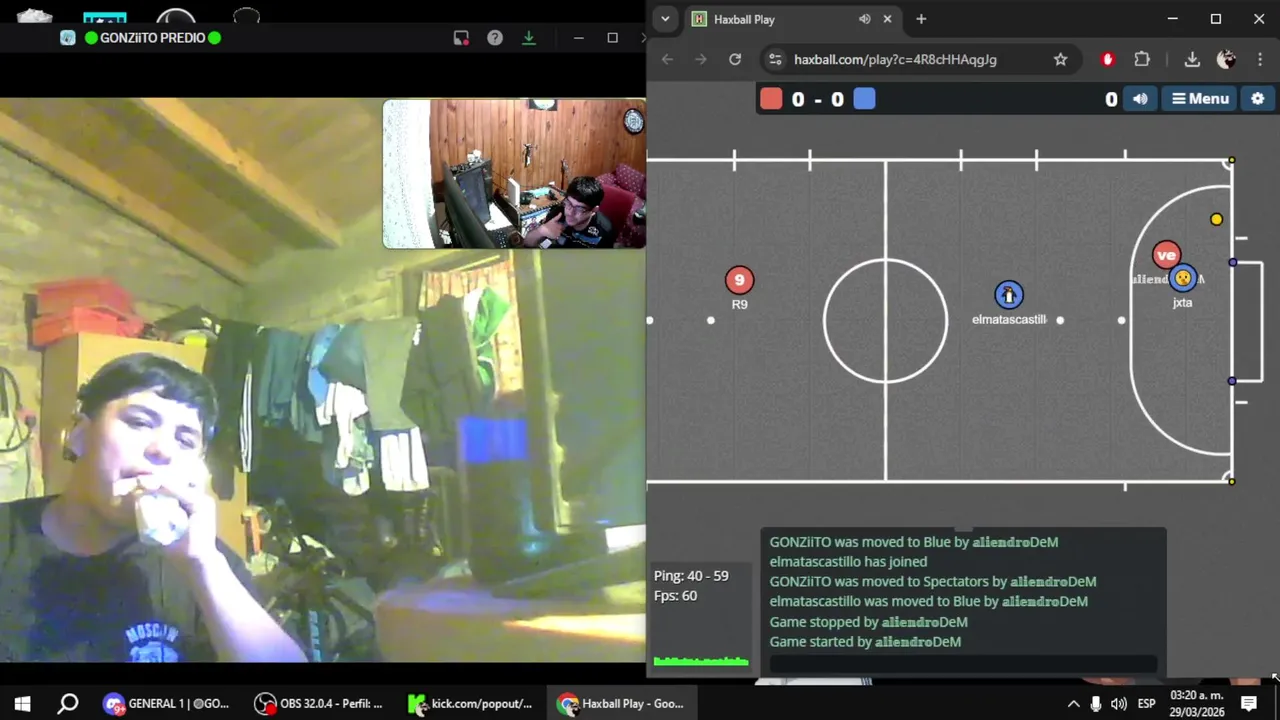Open Chrome tab search dropdown arrow
The image size is (1280, 720).
coord(665,19)
